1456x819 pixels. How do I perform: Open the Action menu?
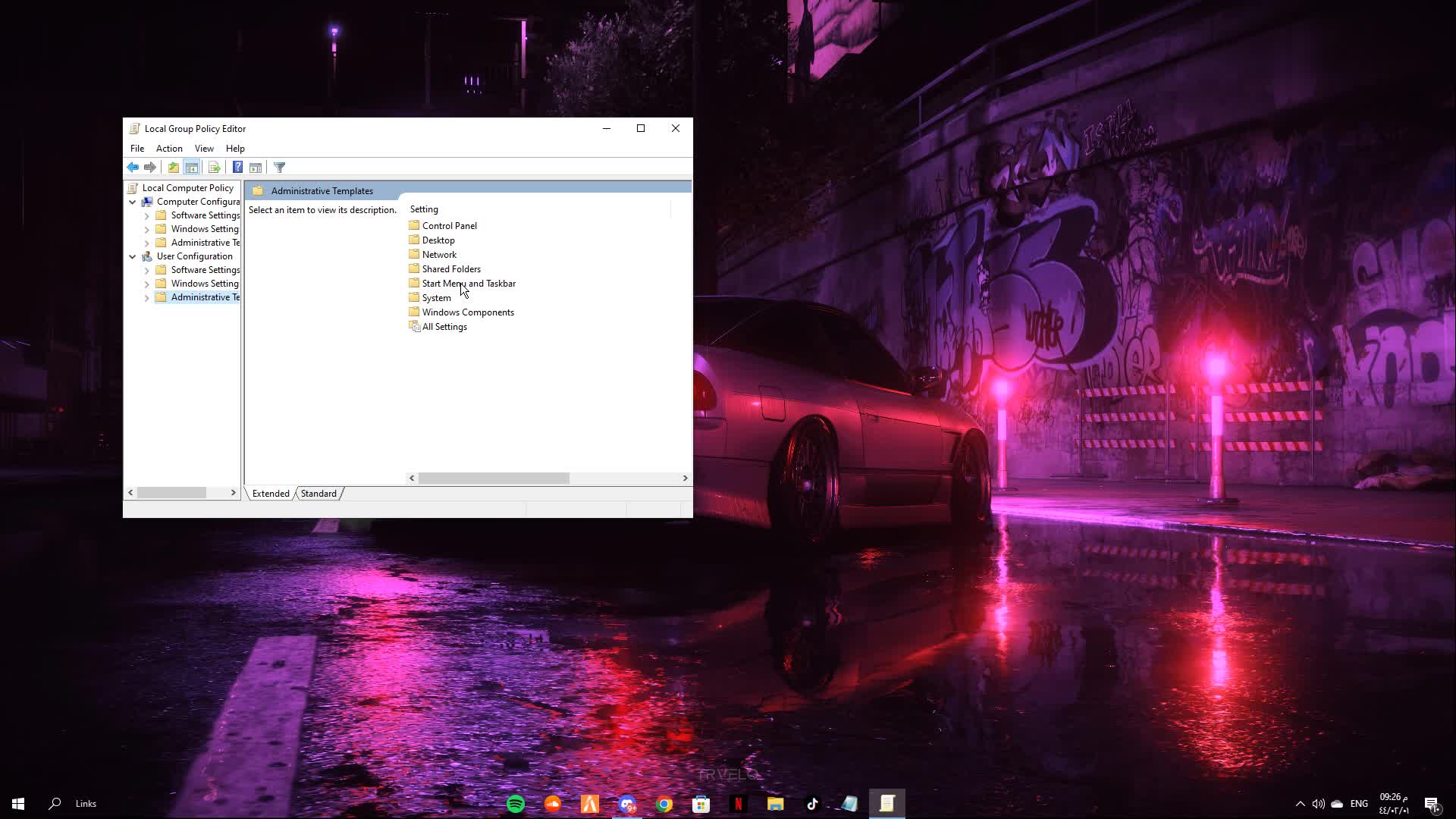169,148
